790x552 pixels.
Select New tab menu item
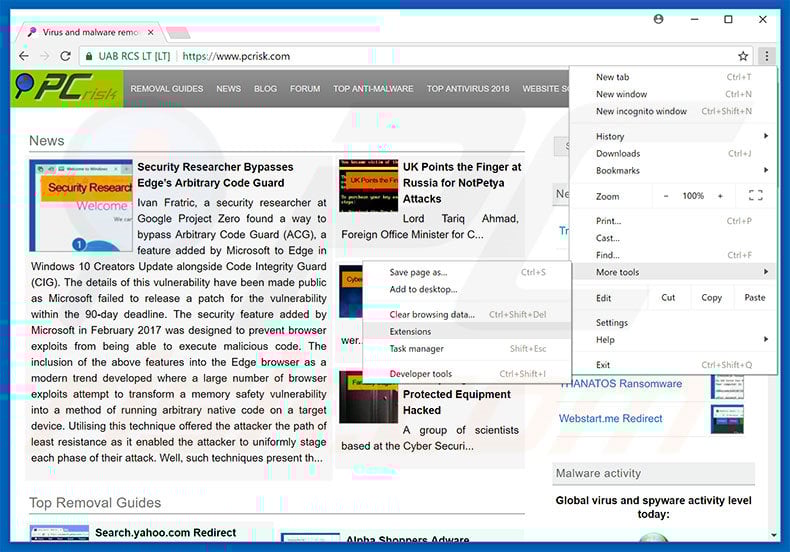click(673, 77)
